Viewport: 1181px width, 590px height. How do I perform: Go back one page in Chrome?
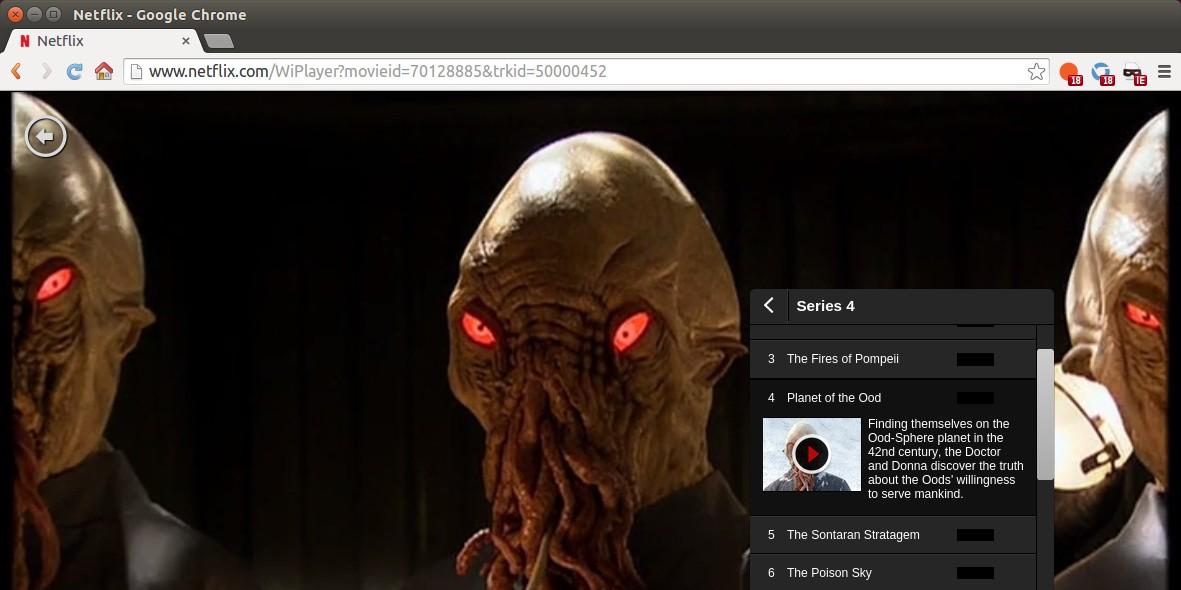[17, 72]
